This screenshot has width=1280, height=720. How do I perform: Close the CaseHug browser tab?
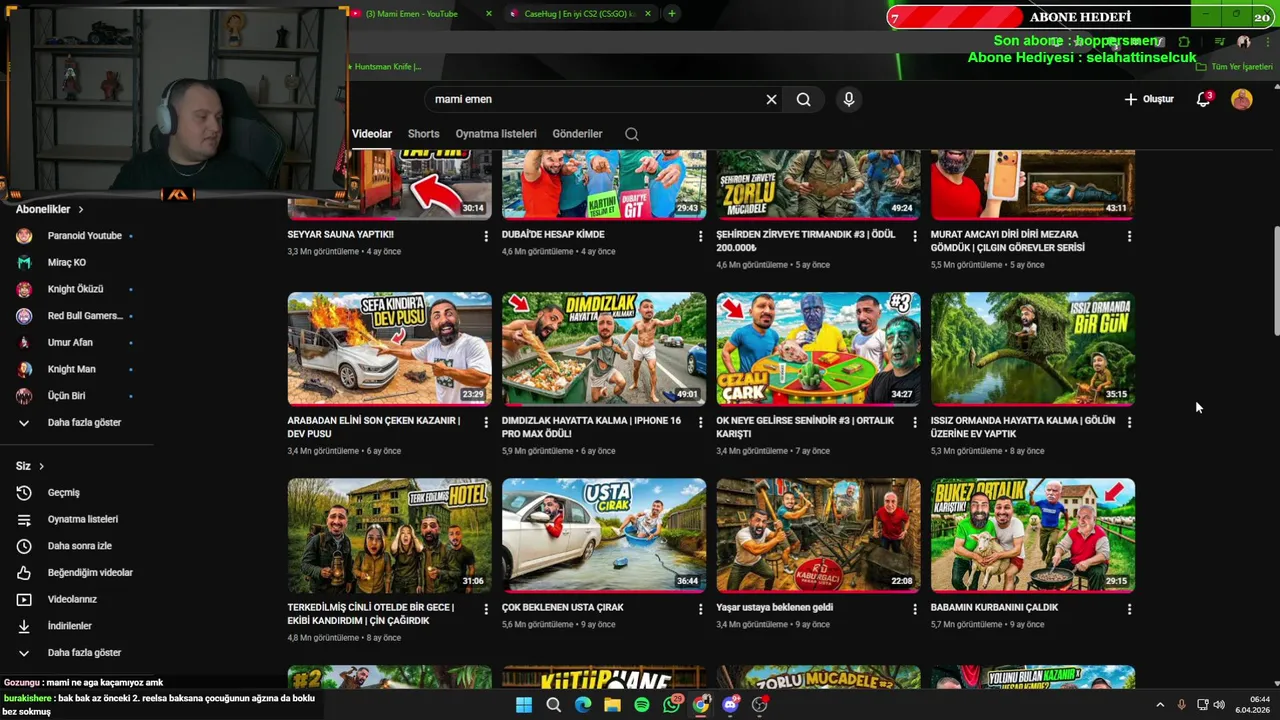click(648, 14)
